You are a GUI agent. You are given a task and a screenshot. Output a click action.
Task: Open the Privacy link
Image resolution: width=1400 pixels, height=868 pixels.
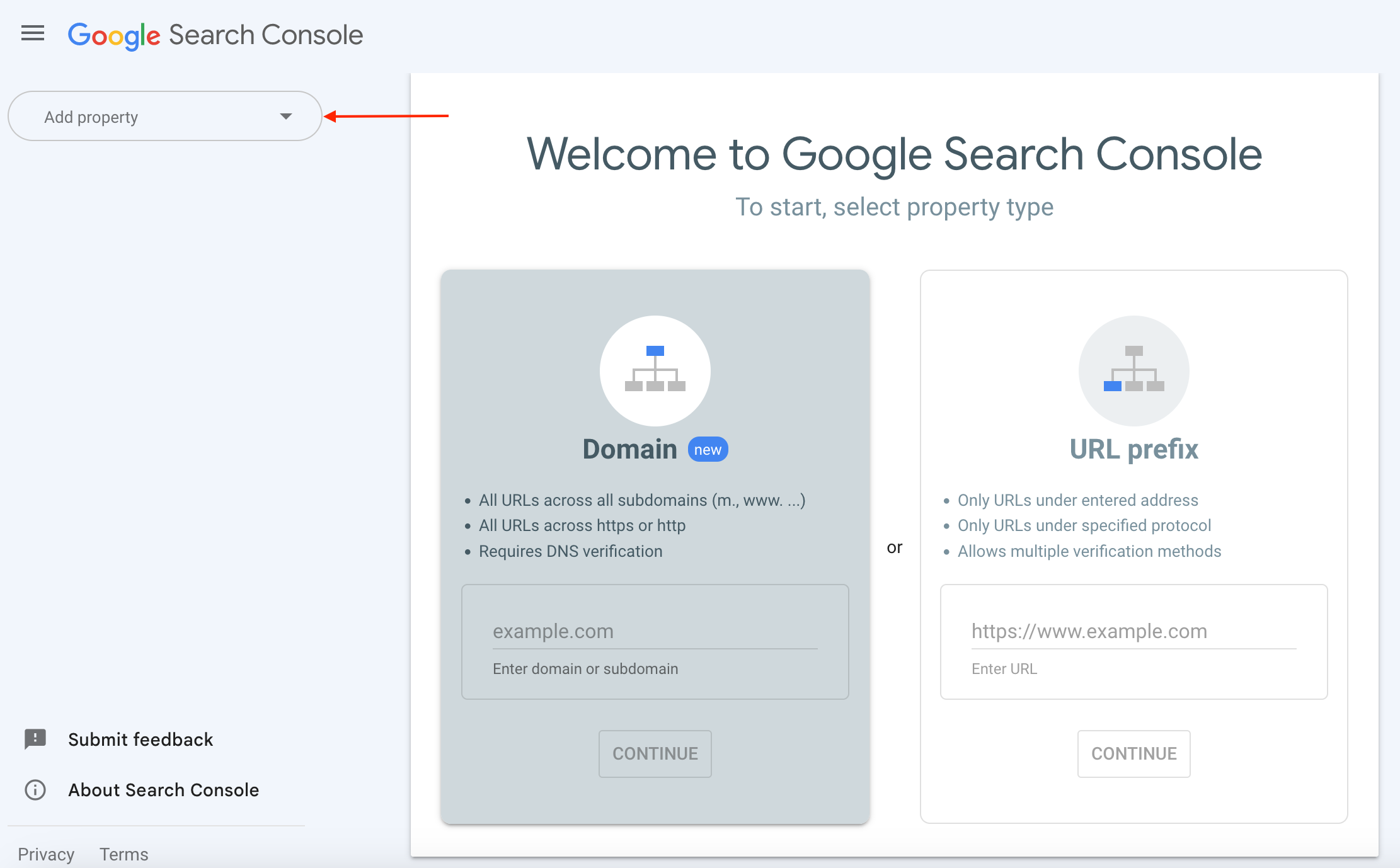(46, 854)
